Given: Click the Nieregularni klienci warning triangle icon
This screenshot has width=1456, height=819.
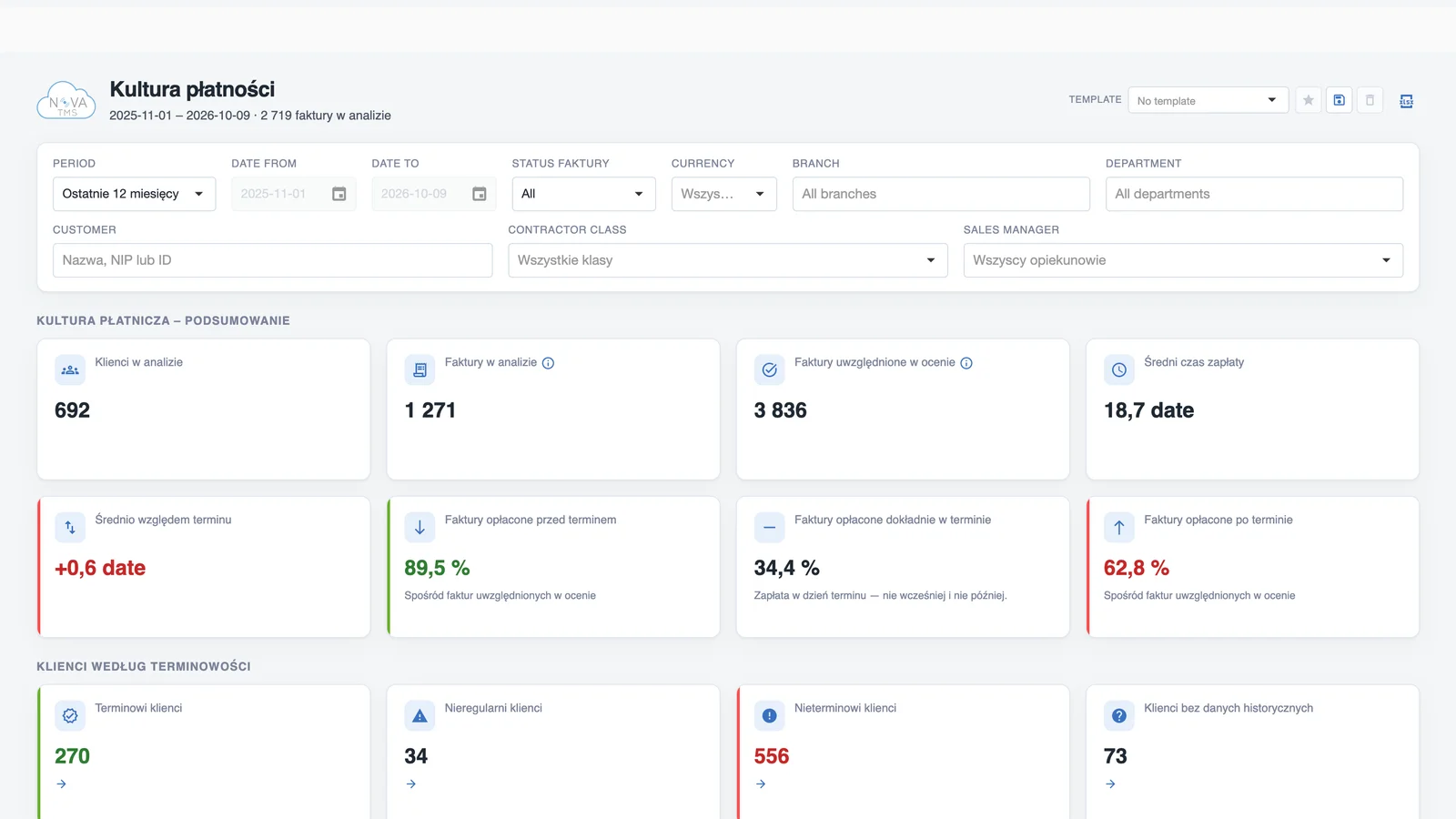Looking at the screenshot, I should [420, 716].
